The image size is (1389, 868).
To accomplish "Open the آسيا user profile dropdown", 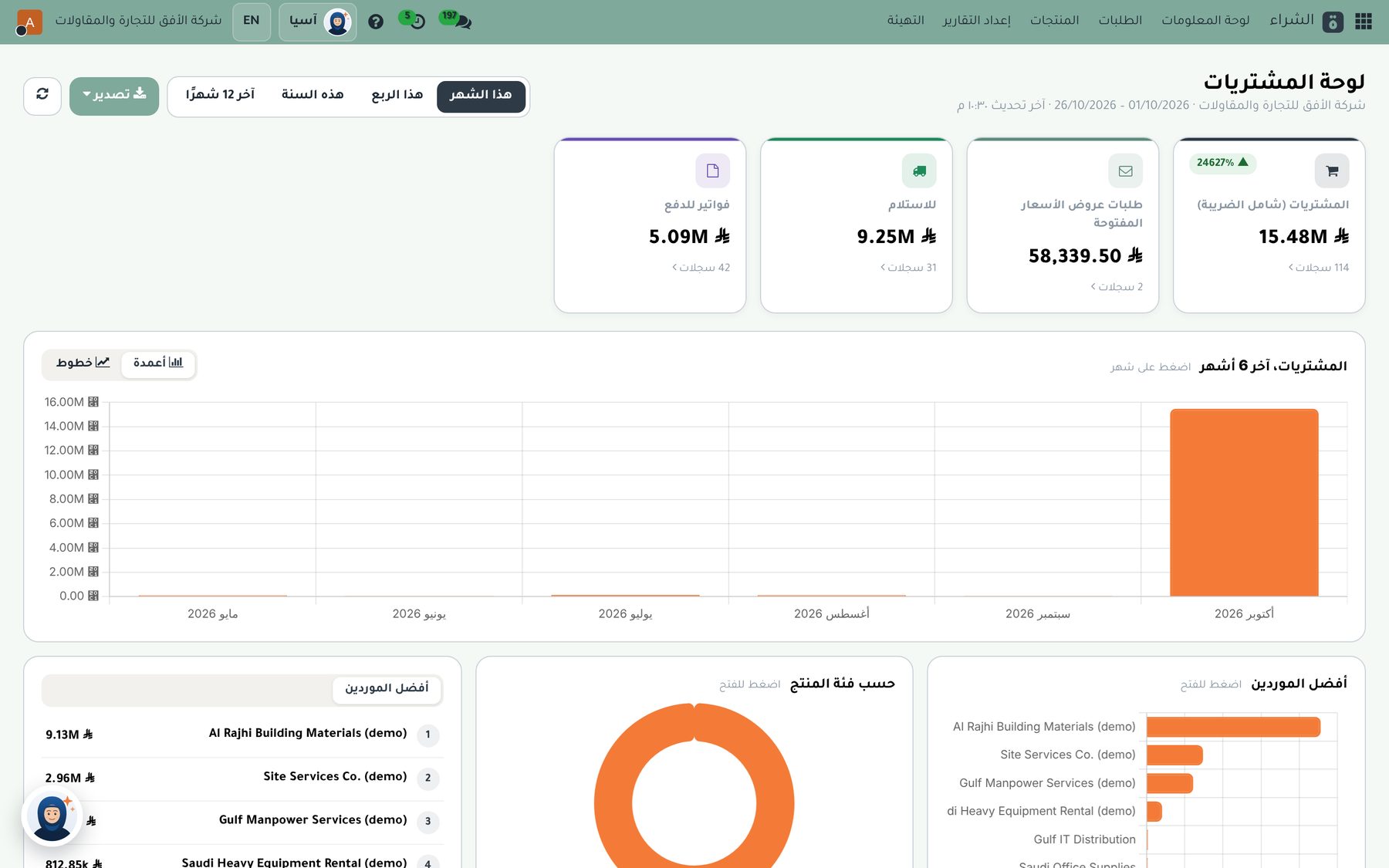I will click(318, 21).
